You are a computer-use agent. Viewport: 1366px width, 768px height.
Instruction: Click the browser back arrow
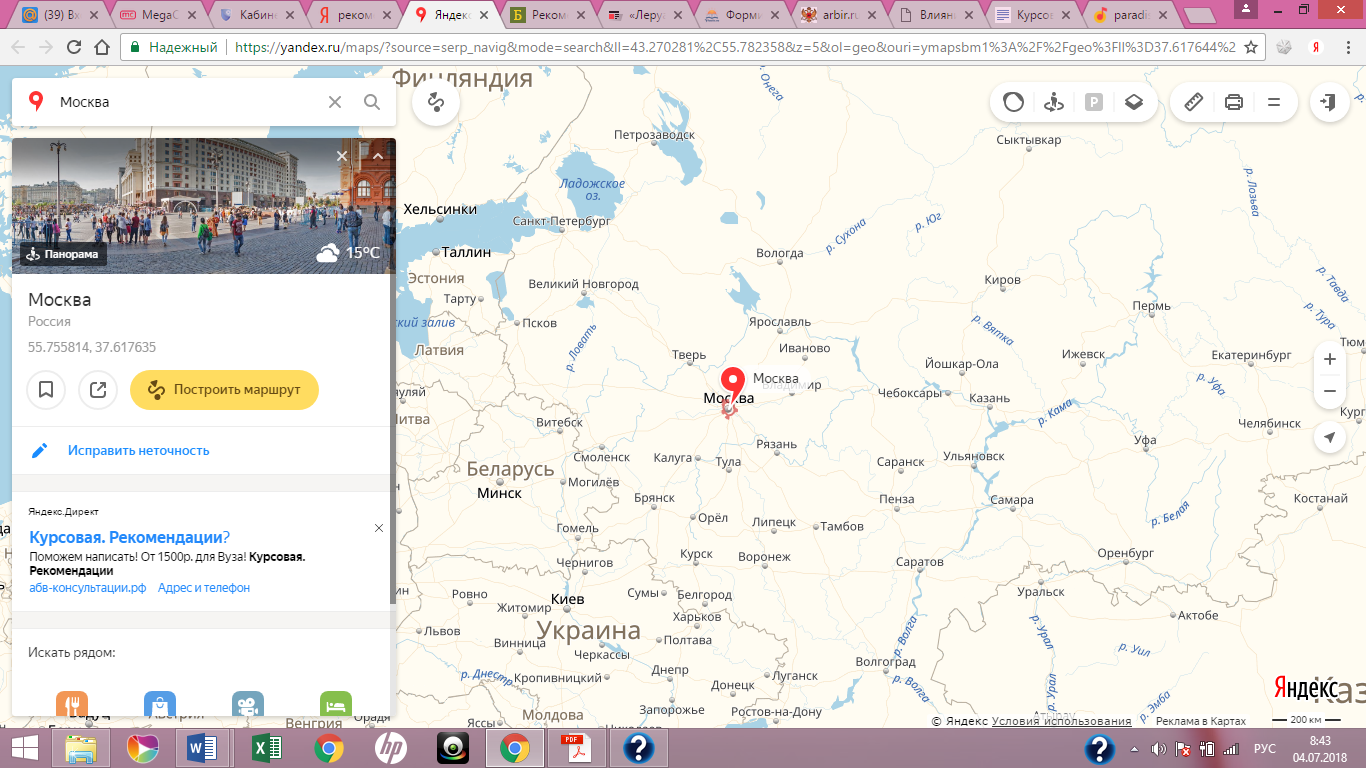(x=17, y=47)
